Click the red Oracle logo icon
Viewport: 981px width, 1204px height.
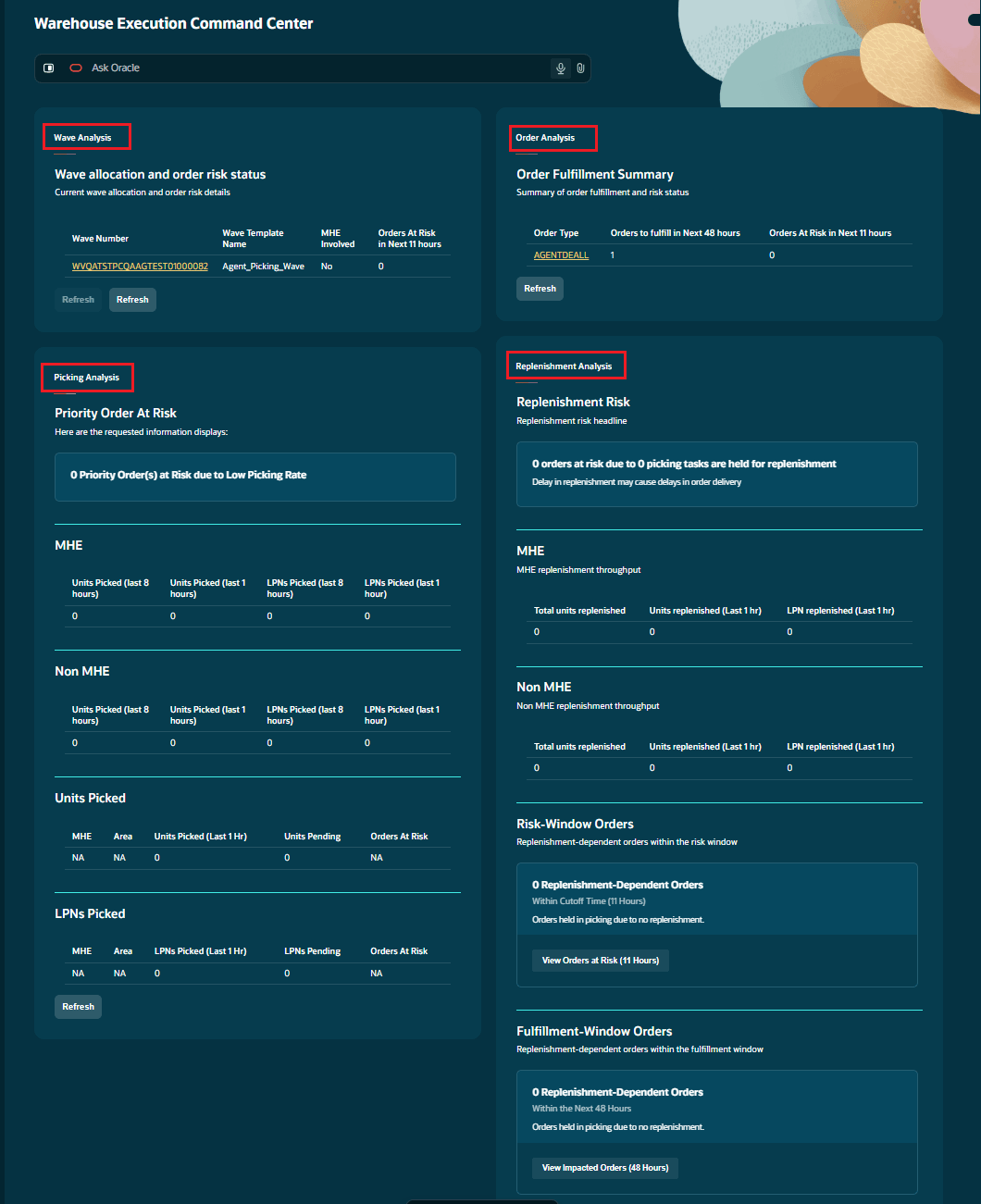(x=76, y=68)
